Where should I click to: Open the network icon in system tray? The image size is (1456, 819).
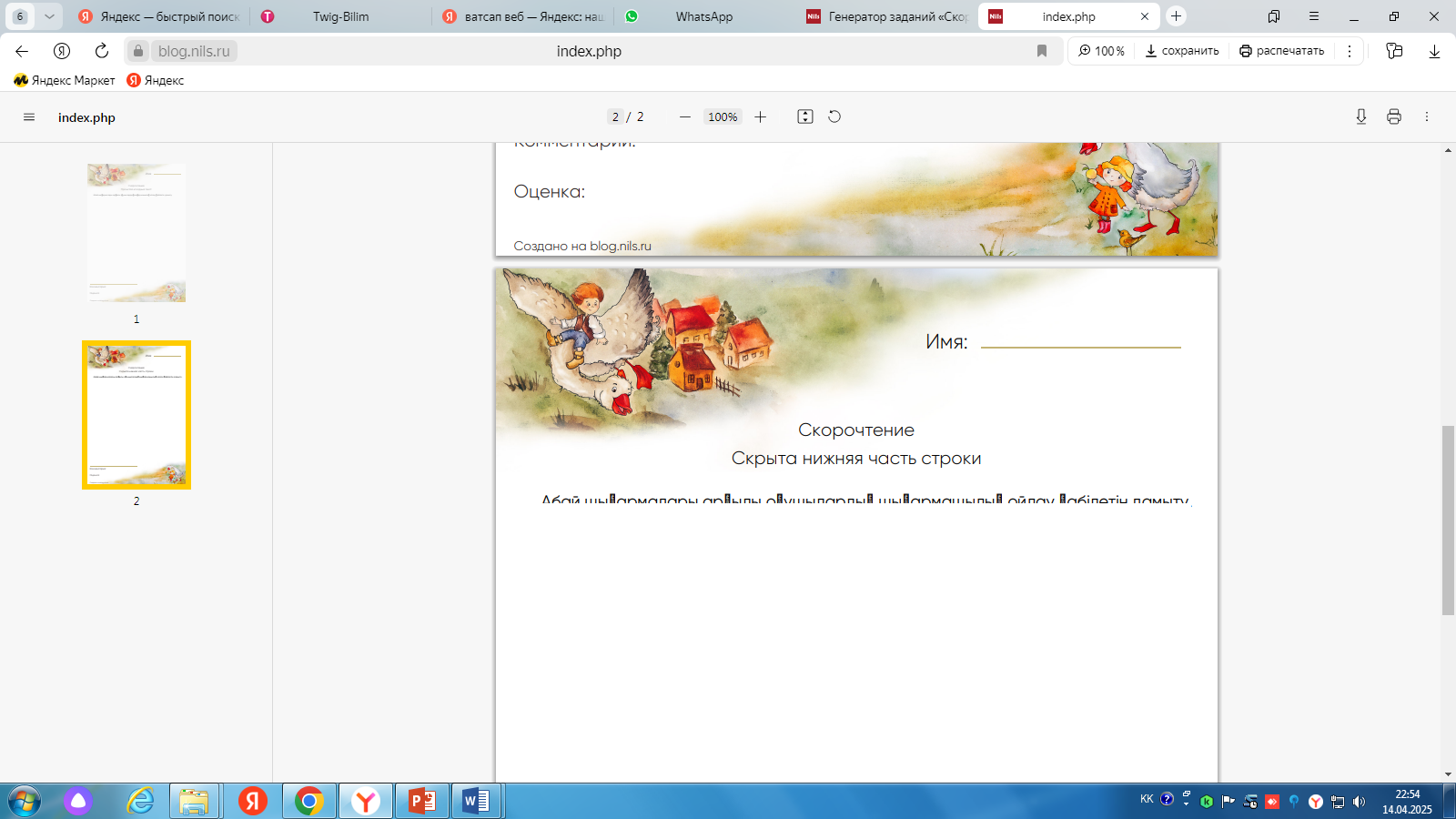[1338, 802]
